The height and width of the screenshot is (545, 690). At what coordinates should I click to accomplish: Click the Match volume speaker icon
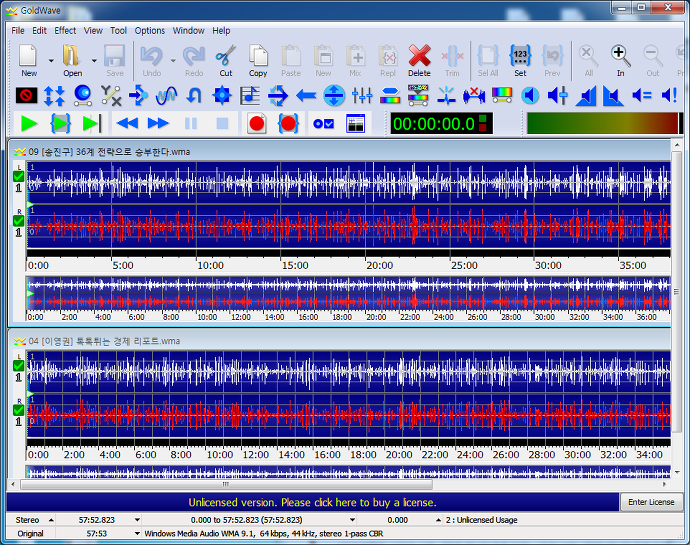tap(642, 95)
